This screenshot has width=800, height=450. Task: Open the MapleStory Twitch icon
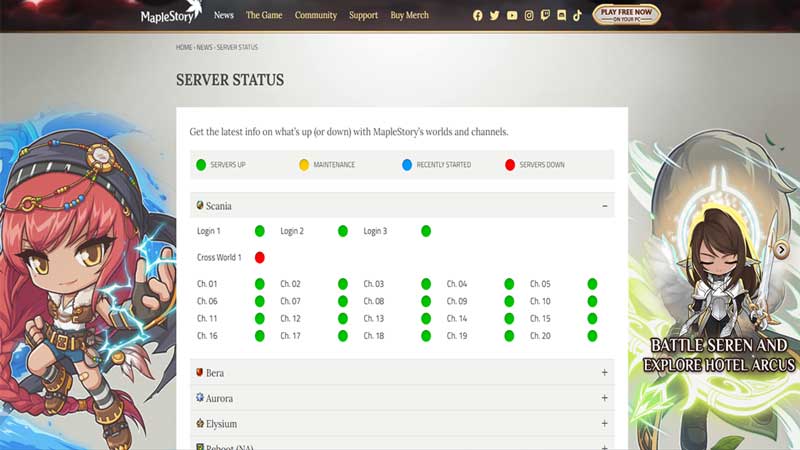(x=545, y=15)
